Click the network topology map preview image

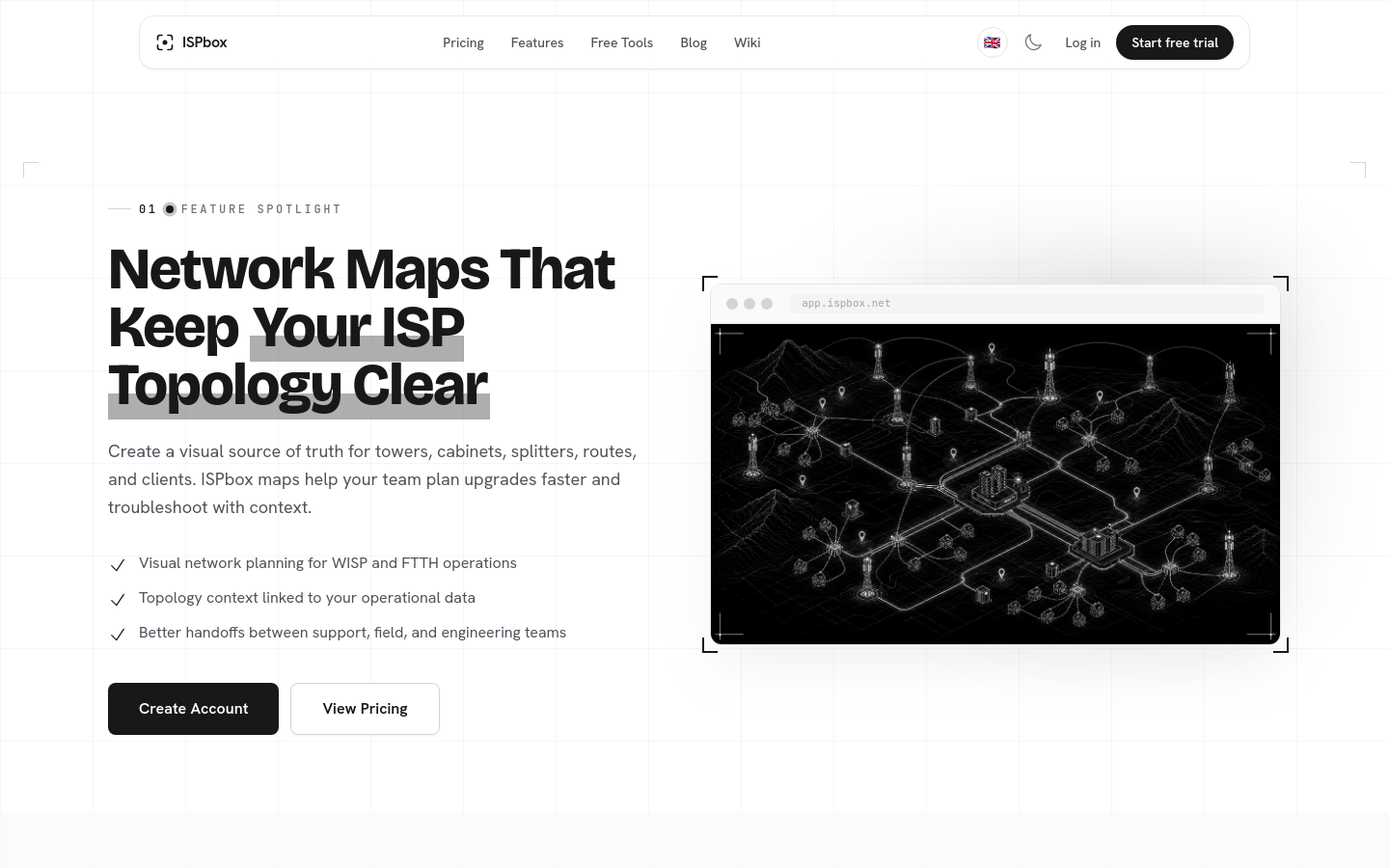tap(995, 484)
